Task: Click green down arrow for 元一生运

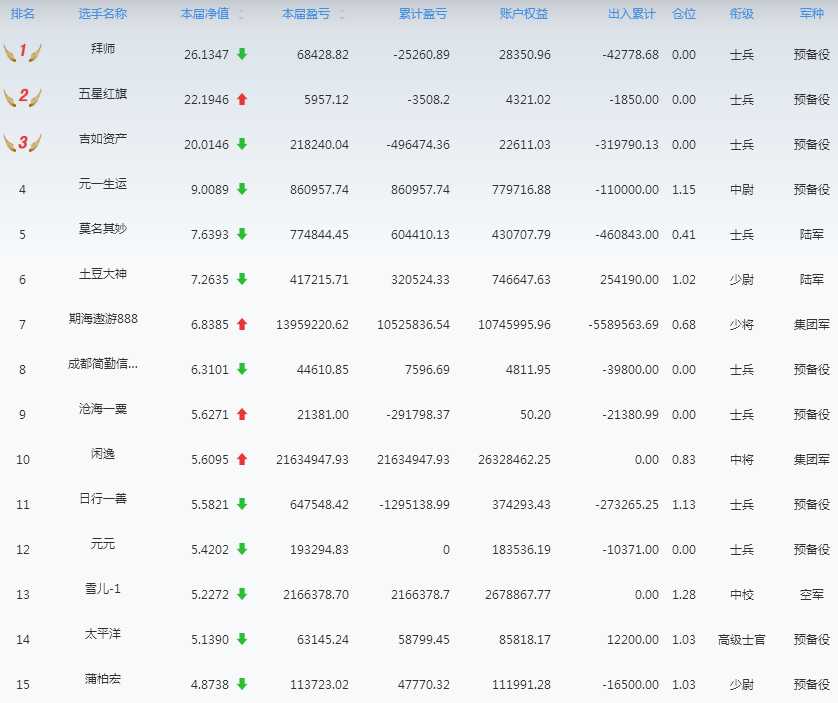Action: coord(242,189)
